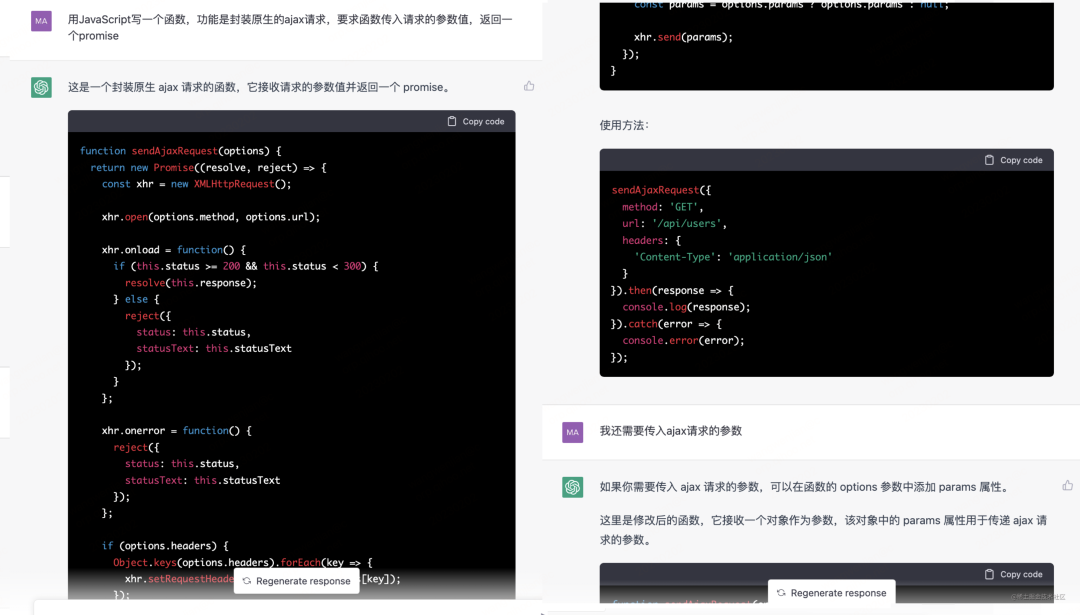Click 'xhr.onload = function() {' line
Image resolution: width=1080 pixels, height=615 pixels.
click(x=174, y=250)
